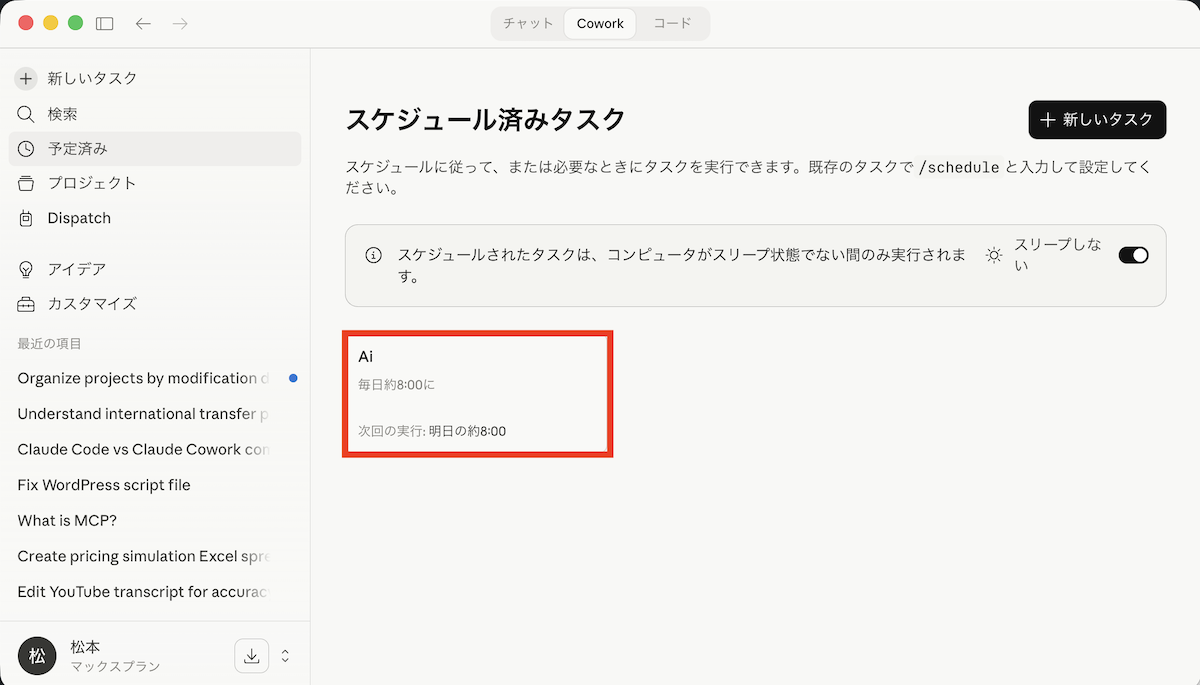
Task: Open recent item "Fix WordPress script file"
Action: [104, 485]
